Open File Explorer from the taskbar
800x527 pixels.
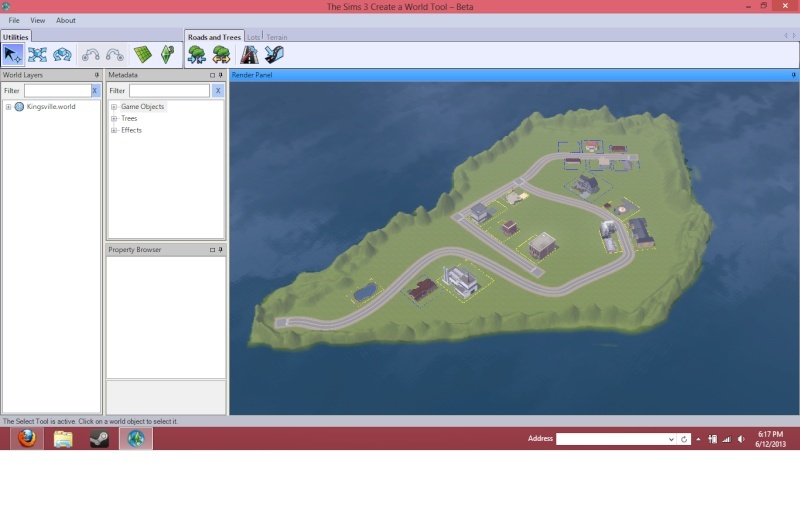tap(63, 439)
